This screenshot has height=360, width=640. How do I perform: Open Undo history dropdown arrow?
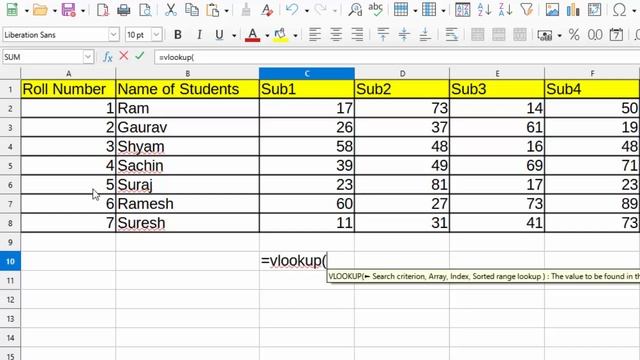307,11
